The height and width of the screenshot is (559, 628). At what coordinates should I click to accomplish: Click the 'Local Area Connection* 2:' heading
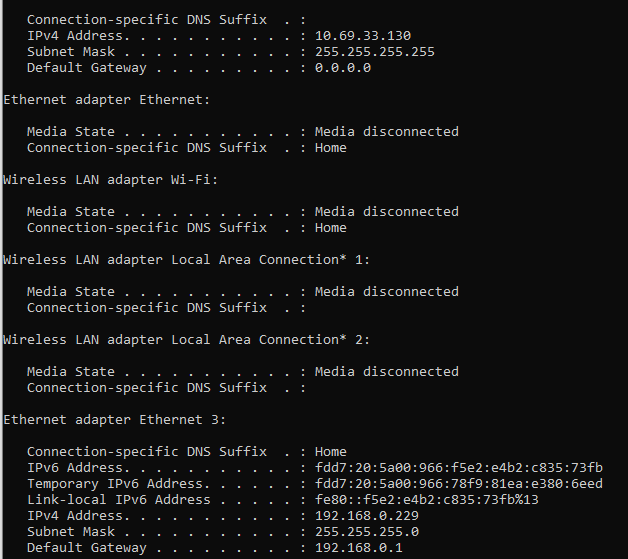[x=186, y=340]
